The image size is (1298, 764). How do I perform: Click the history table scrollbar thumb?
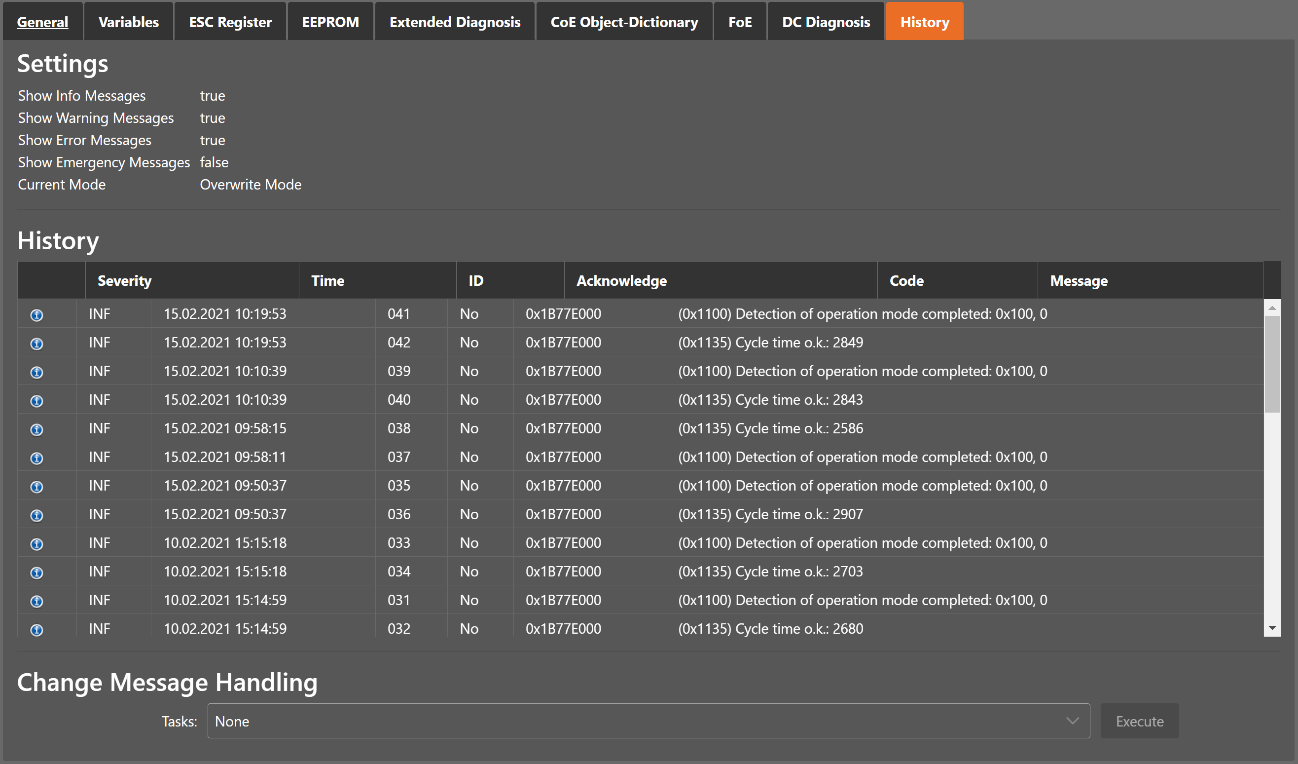point(1272,364)
